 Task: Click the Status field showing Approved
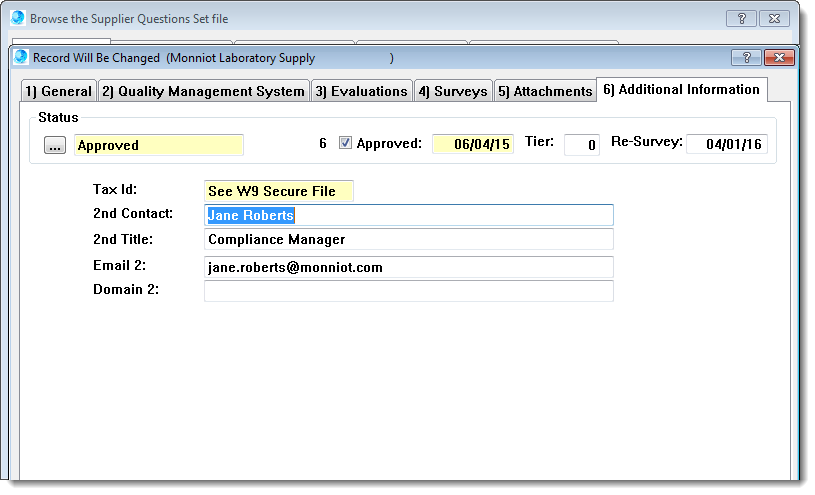tap(158, 145)
